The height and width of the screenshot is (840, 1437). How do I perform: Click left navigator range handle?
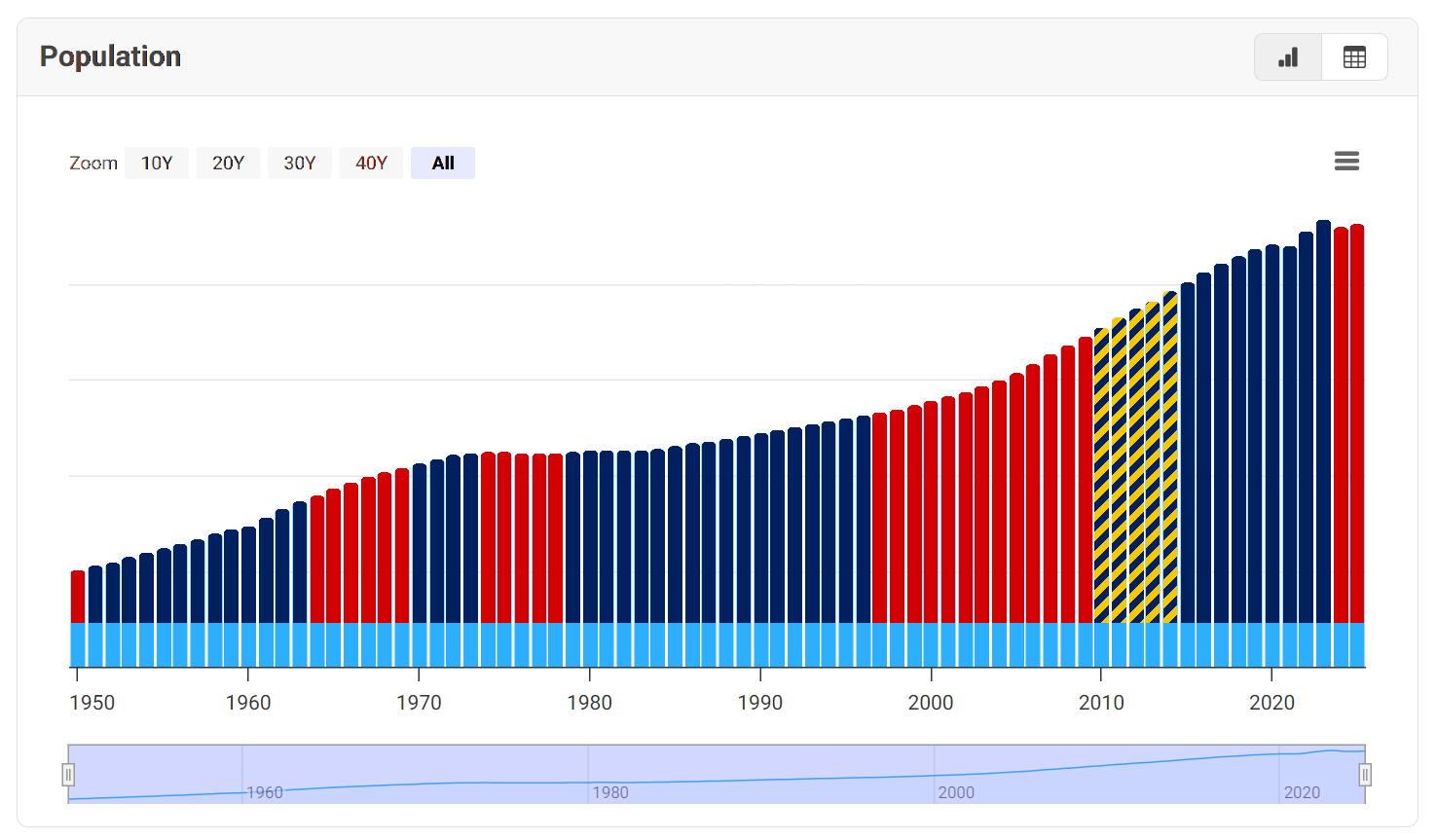(x=68, y=775)
